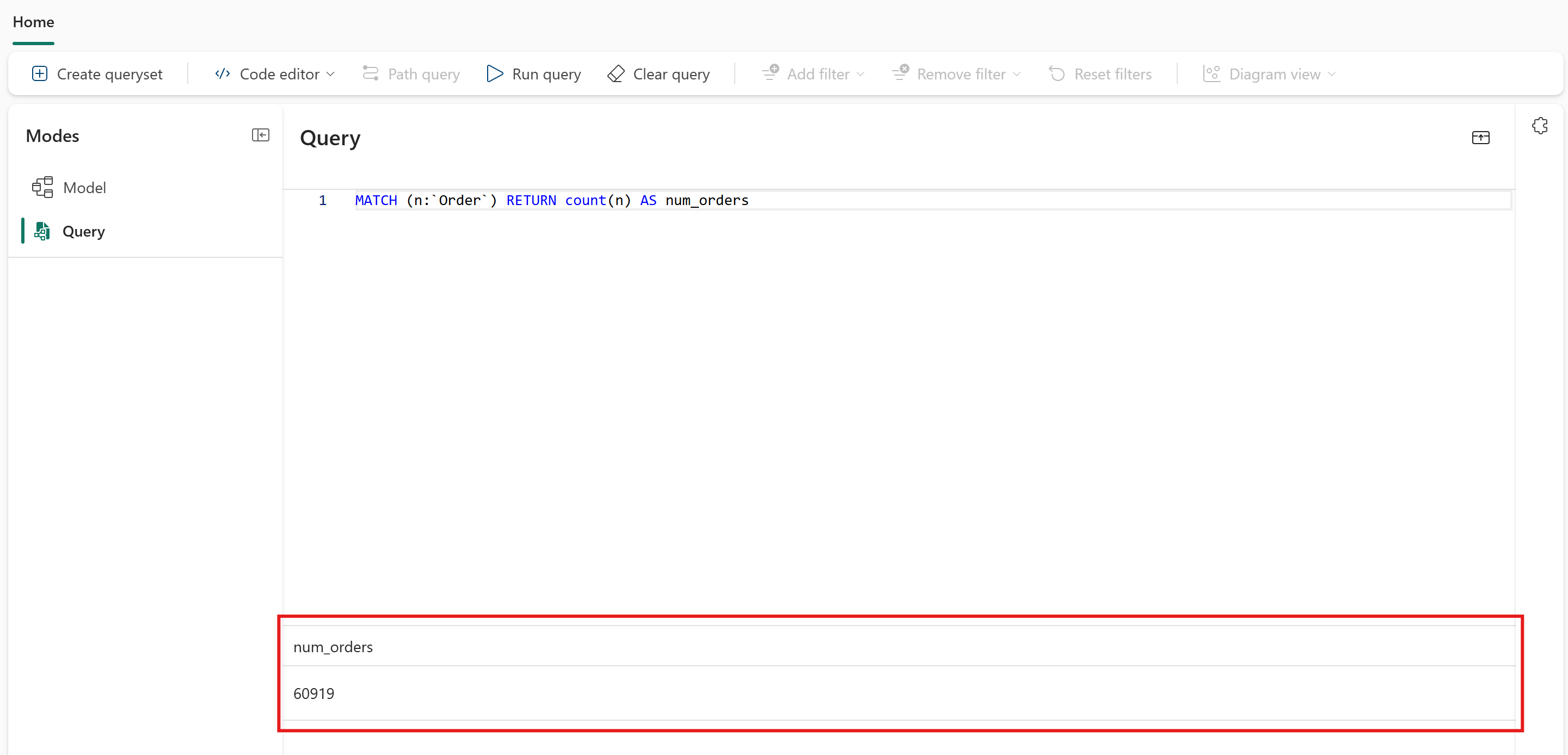Expand the Remove filter dropdown chevron
Image resolution: width=1568 pixels, height=755 pixels.
tap(1017, 74)
